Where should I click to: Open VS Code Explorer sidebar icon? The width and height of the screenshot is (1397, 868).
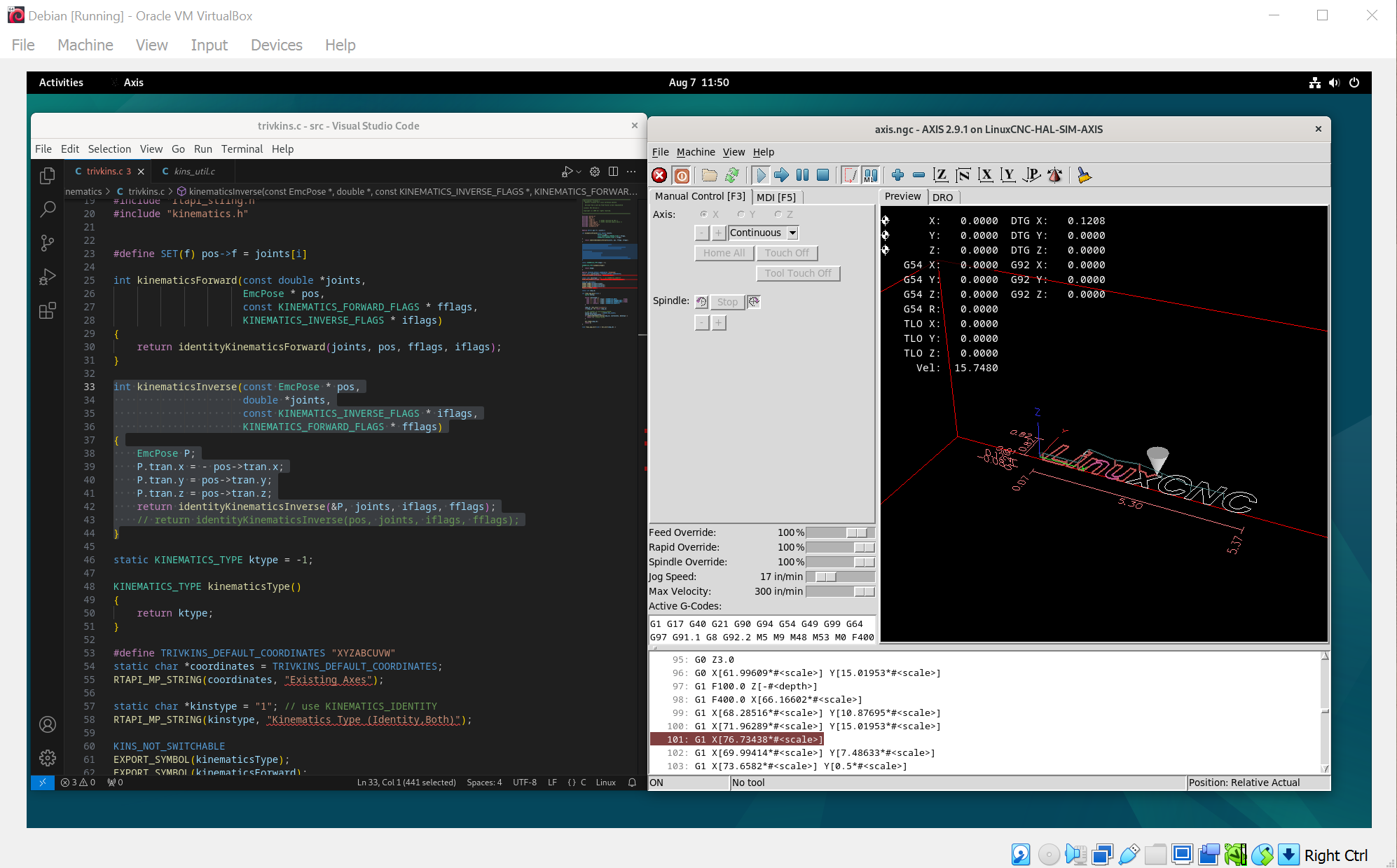[48, 175]
